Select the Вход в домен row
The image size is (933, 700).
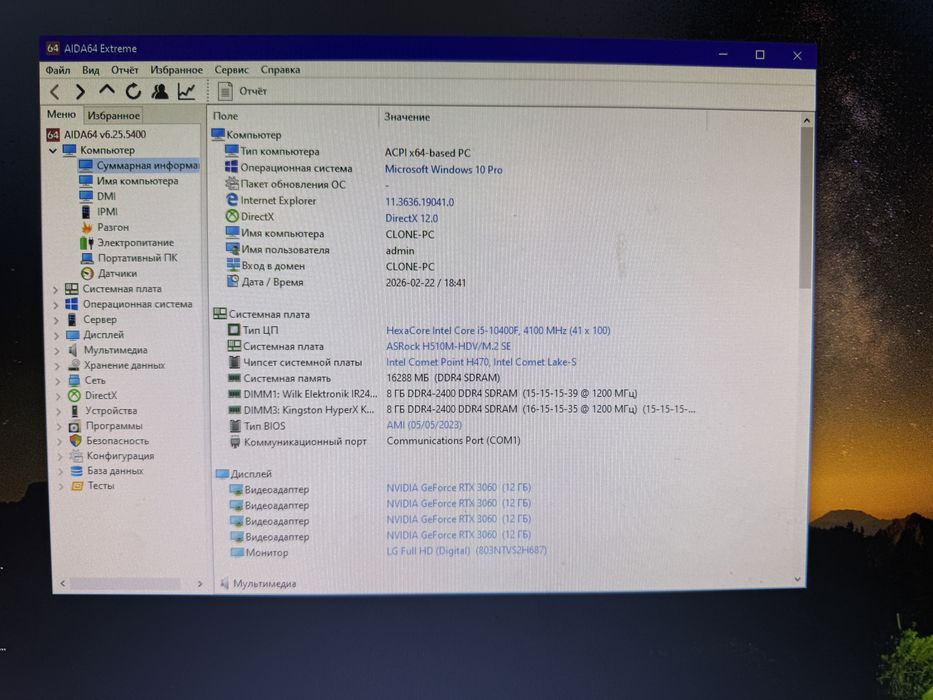(x=458, y=267)
